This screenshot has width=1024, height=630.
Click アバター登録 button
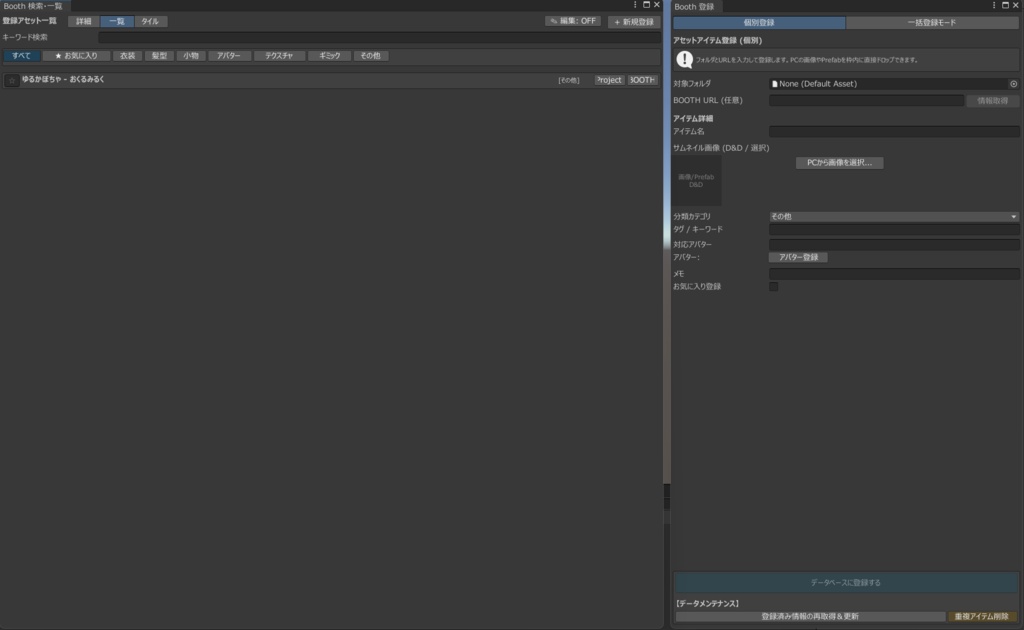(798, 257)
